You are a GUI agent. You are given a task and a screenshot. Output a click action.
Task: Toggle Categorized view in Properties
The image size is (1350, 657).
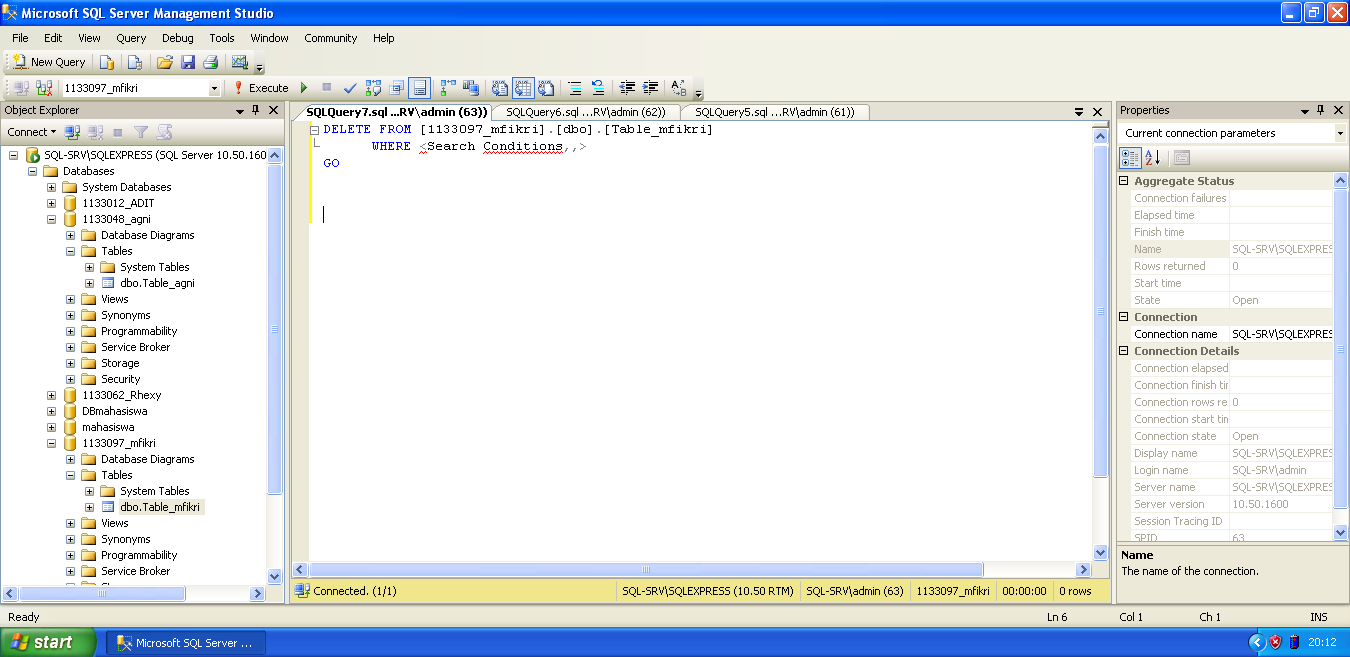[x=1130, y=158]
